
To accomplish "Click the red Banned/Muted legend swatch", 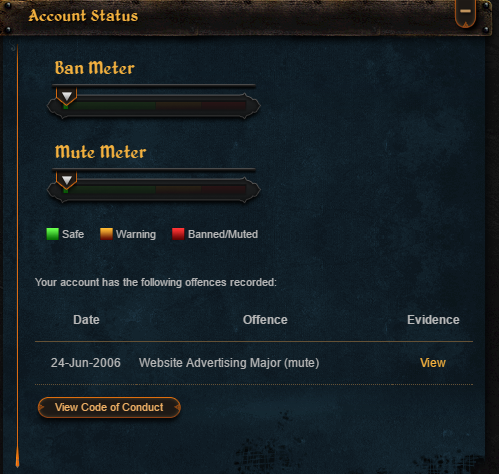I will coord(178,234).
